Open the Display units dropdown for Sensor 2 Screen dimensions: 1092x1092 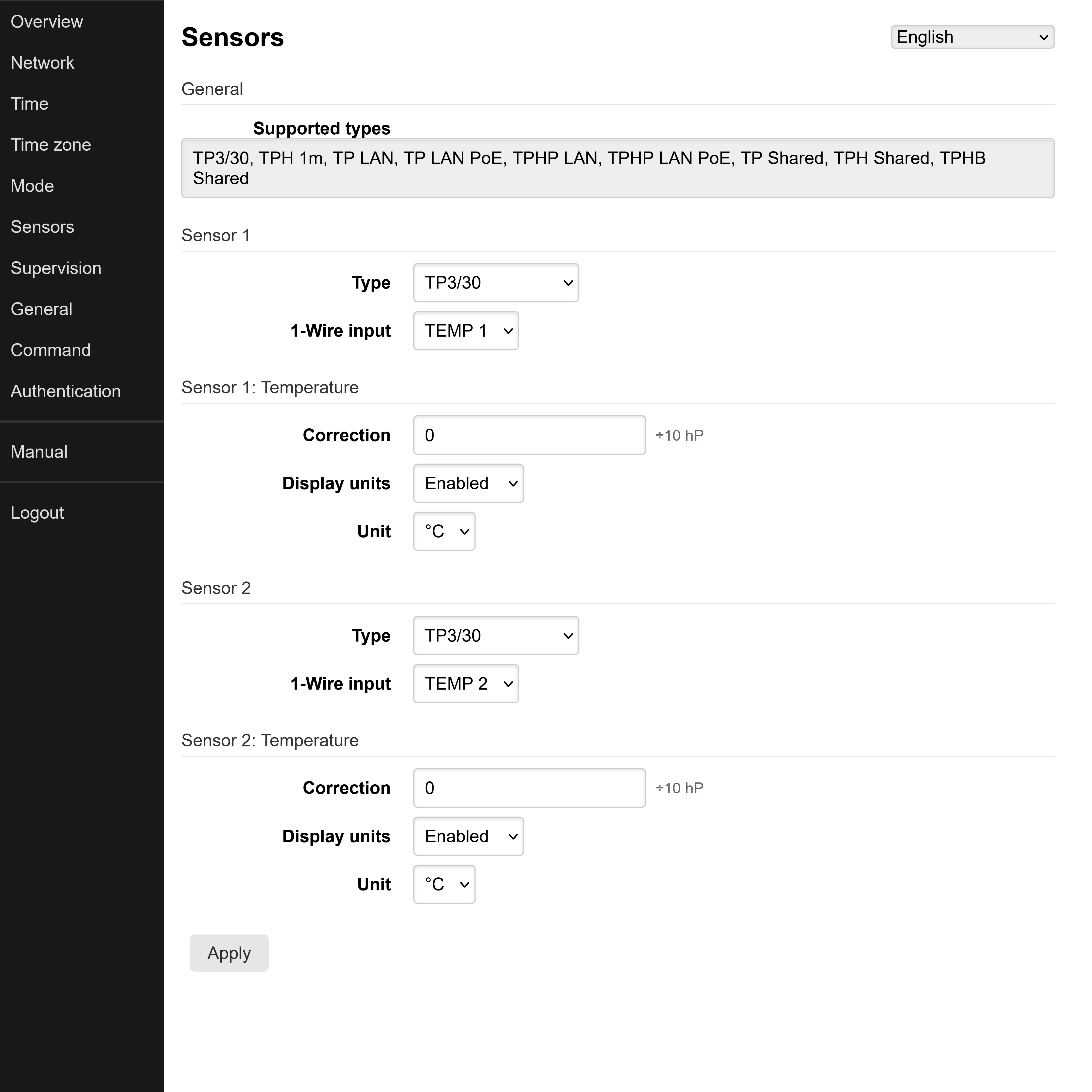click(468, 836)
